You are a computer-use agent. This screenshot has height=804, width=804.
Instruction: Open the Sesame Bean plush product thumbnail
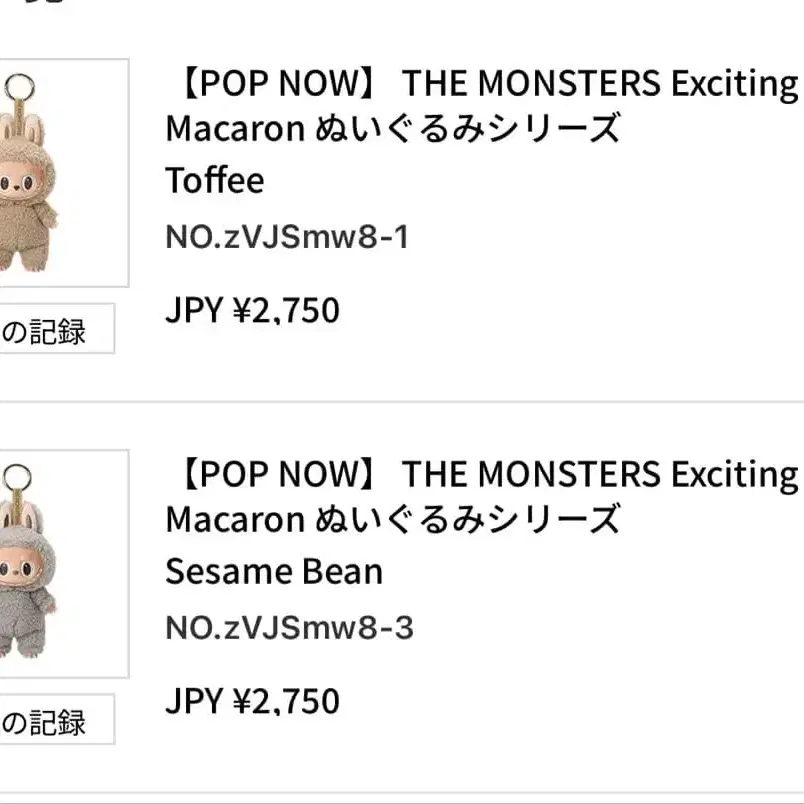[x=60, y=563]
